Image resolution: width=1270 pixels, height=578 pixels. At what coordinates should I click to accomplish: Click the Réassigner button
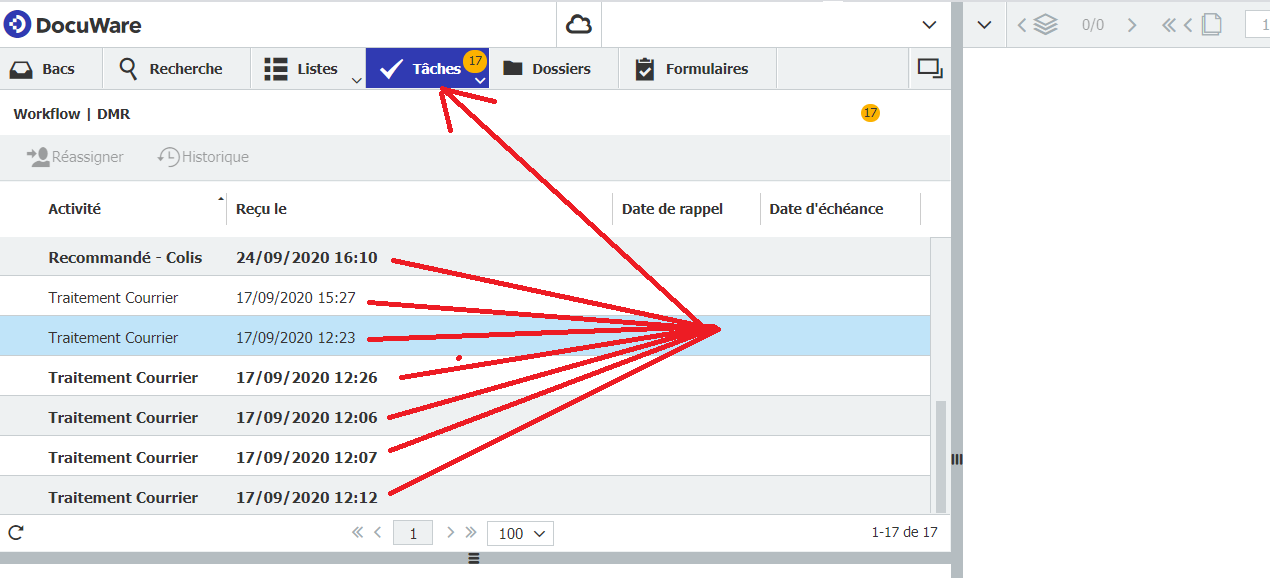point(76,157)
